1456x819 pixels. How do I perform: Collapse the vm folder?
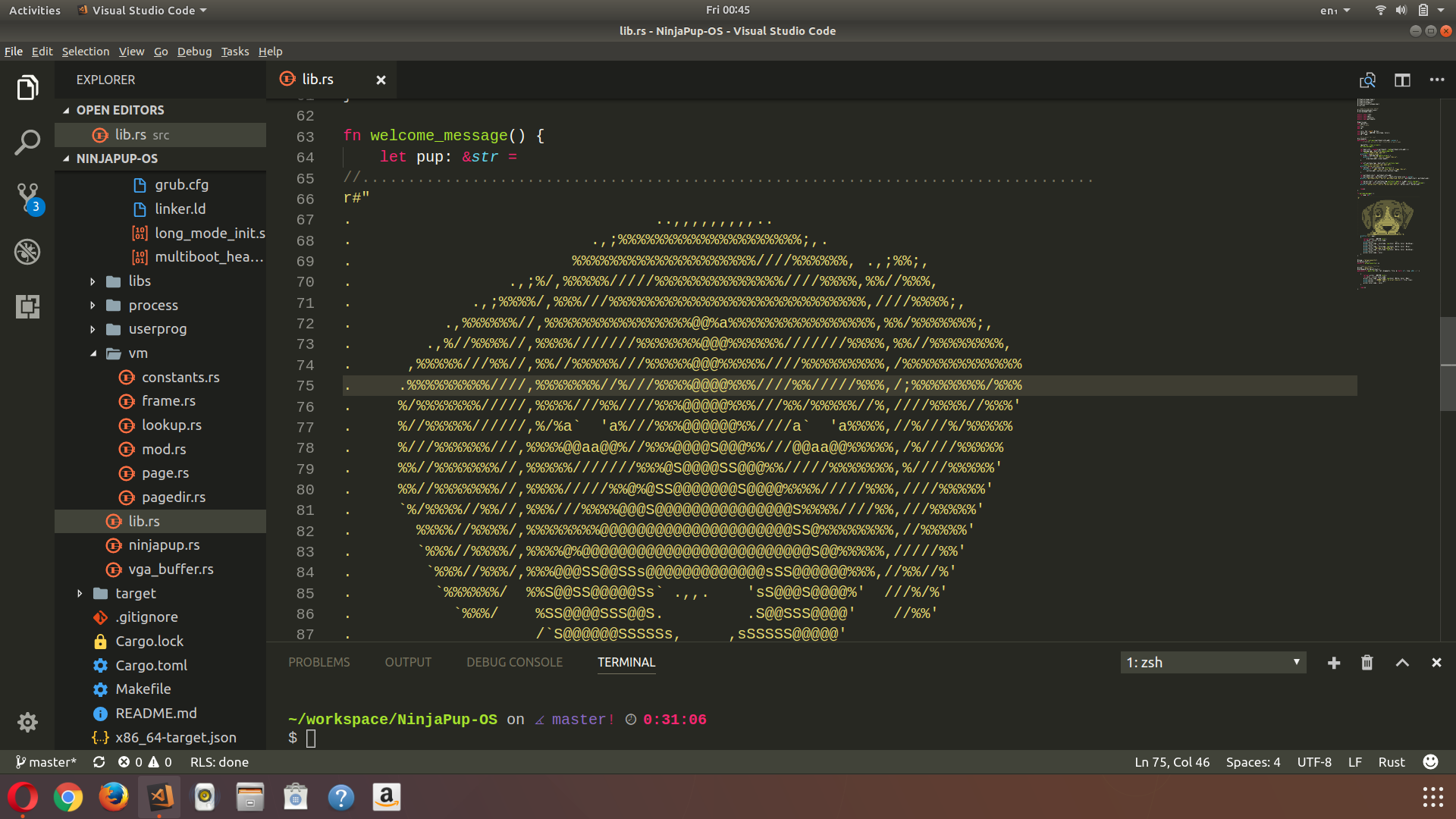(137, 353)
